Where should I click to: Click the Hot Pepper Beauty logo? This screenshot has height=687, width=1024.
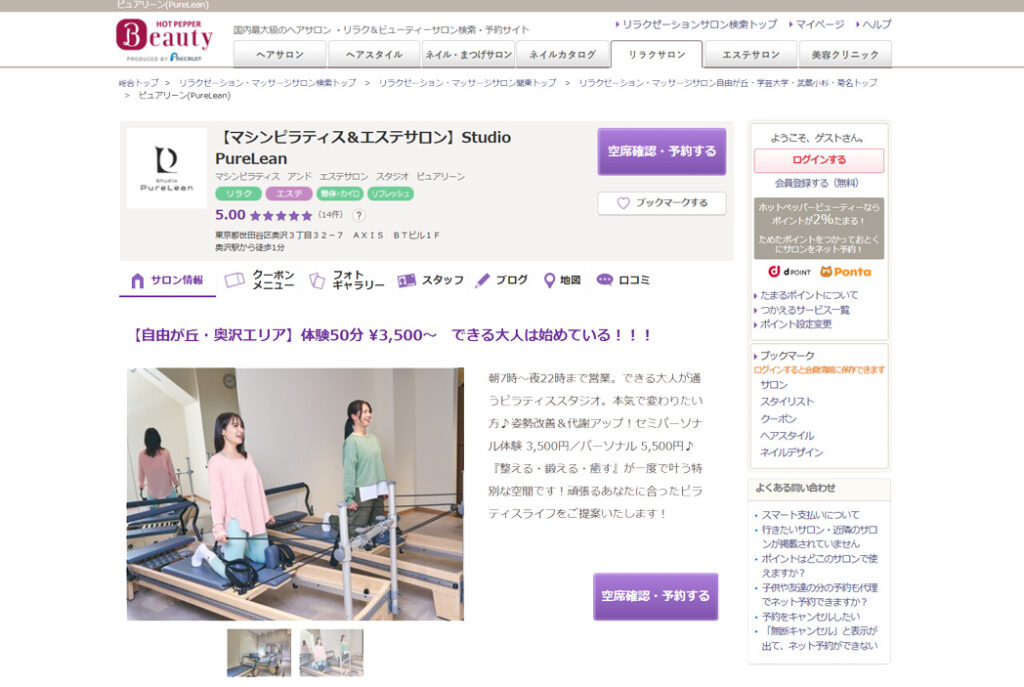click(x=165, y=37)
